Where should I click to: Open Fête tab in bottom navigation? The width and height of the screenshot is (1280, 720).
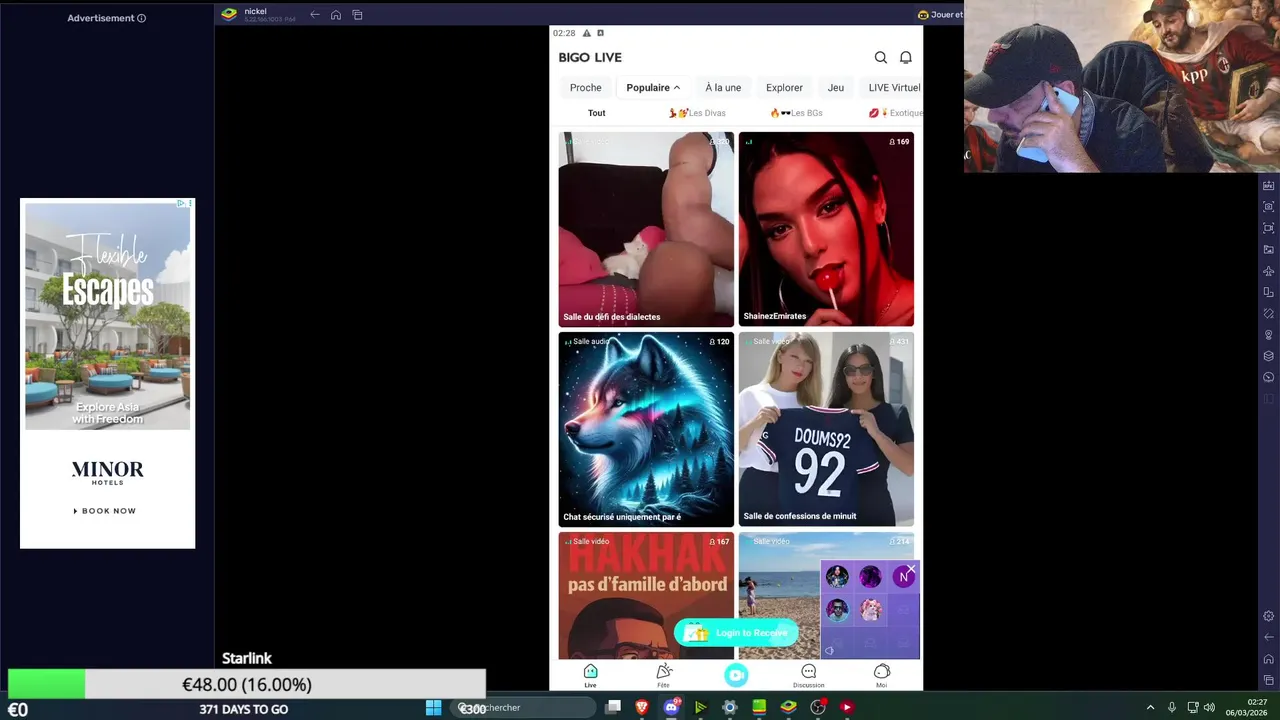tap(663, 676)
